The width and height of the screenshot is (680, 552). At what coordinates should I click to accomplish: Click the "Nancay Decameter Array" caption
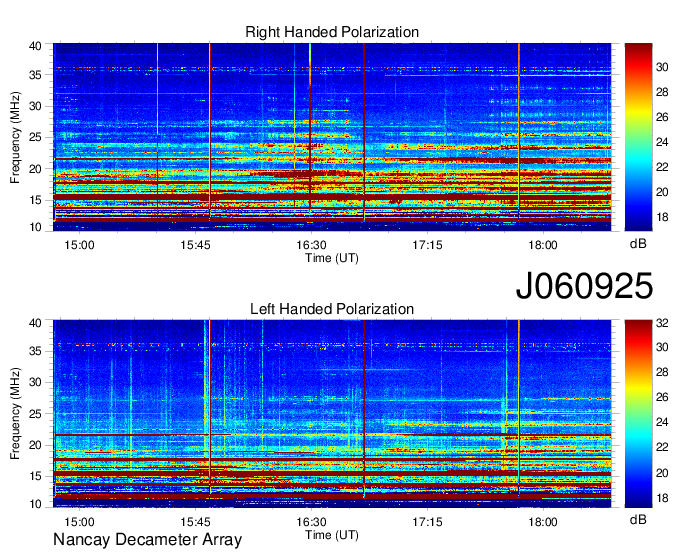147,540
